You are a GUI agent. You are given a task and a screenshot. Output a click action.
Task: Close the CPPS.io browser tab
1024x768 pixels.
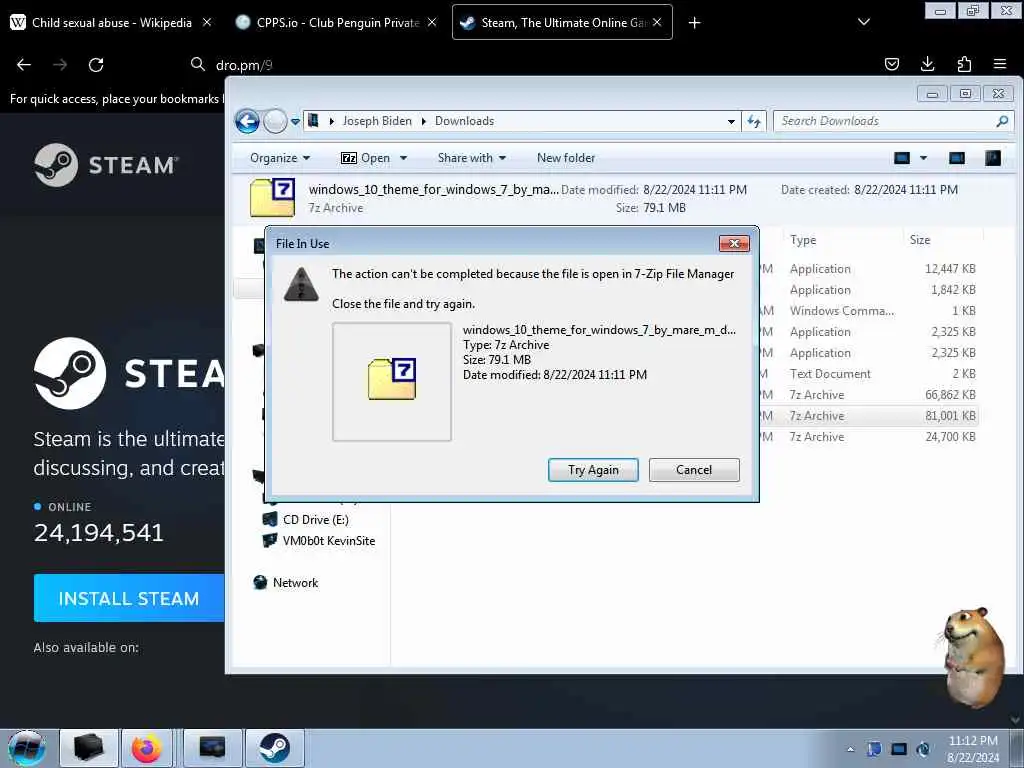coord(432,22)
